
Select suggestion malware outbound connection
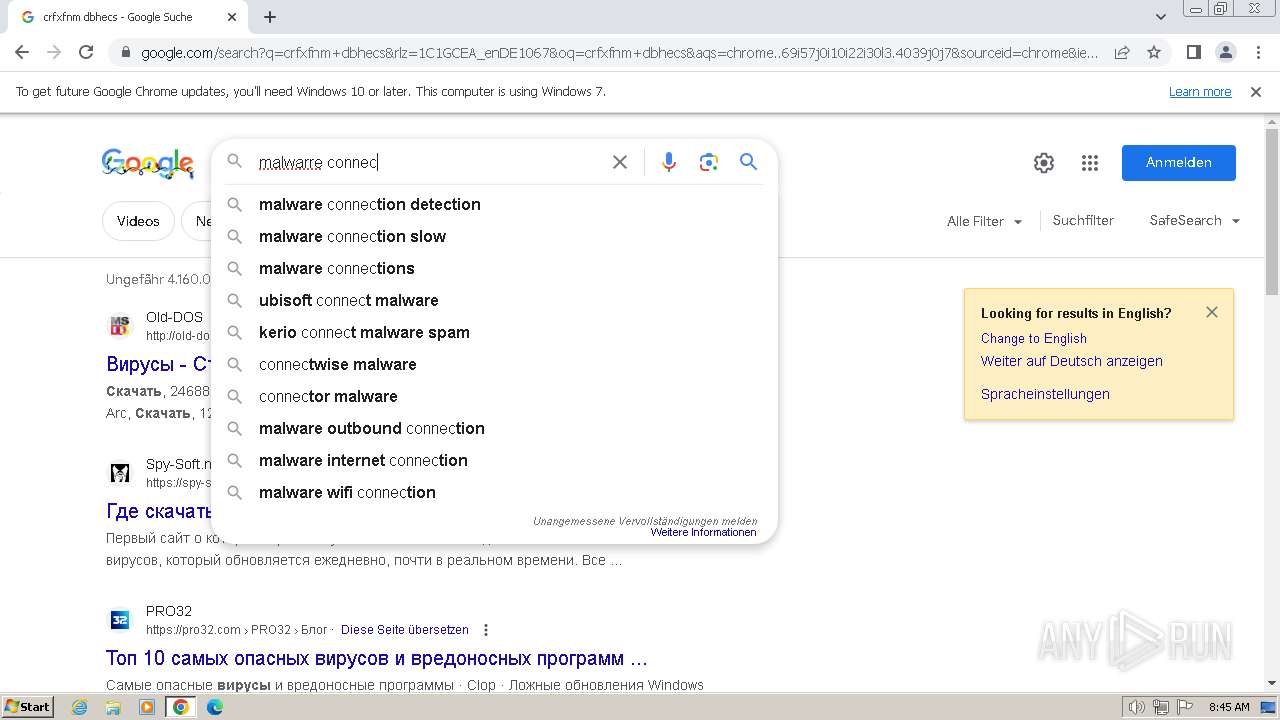[x=495, y=428]
